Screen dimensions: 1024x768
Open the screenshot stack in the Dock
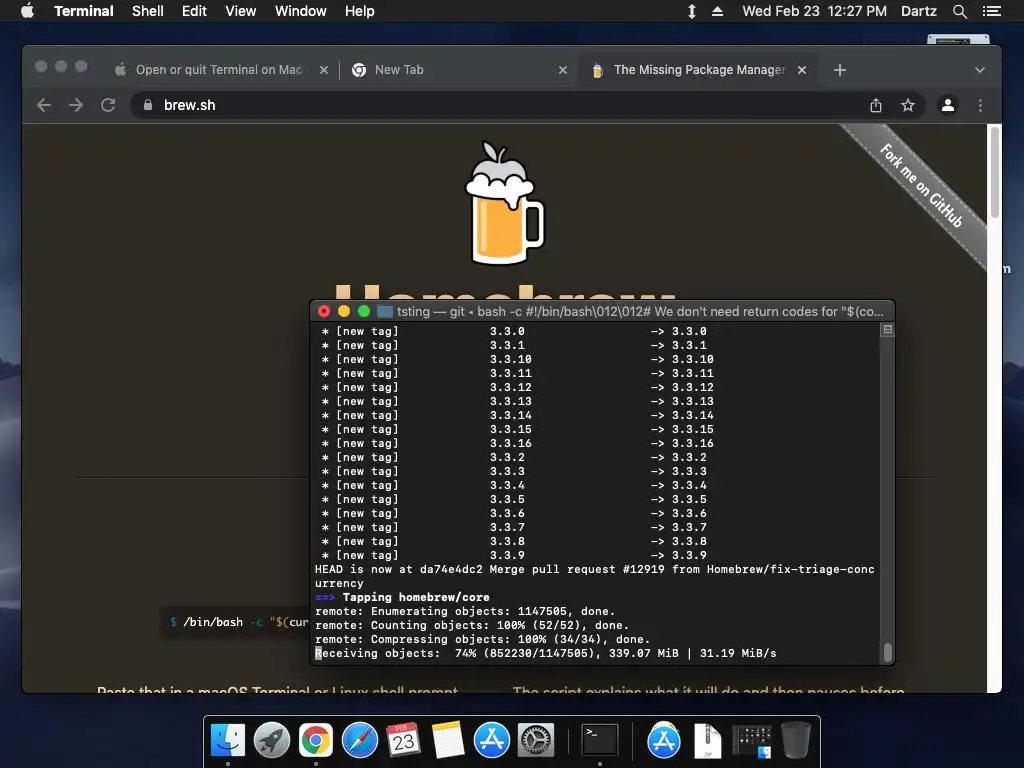[x=752, y=741]
